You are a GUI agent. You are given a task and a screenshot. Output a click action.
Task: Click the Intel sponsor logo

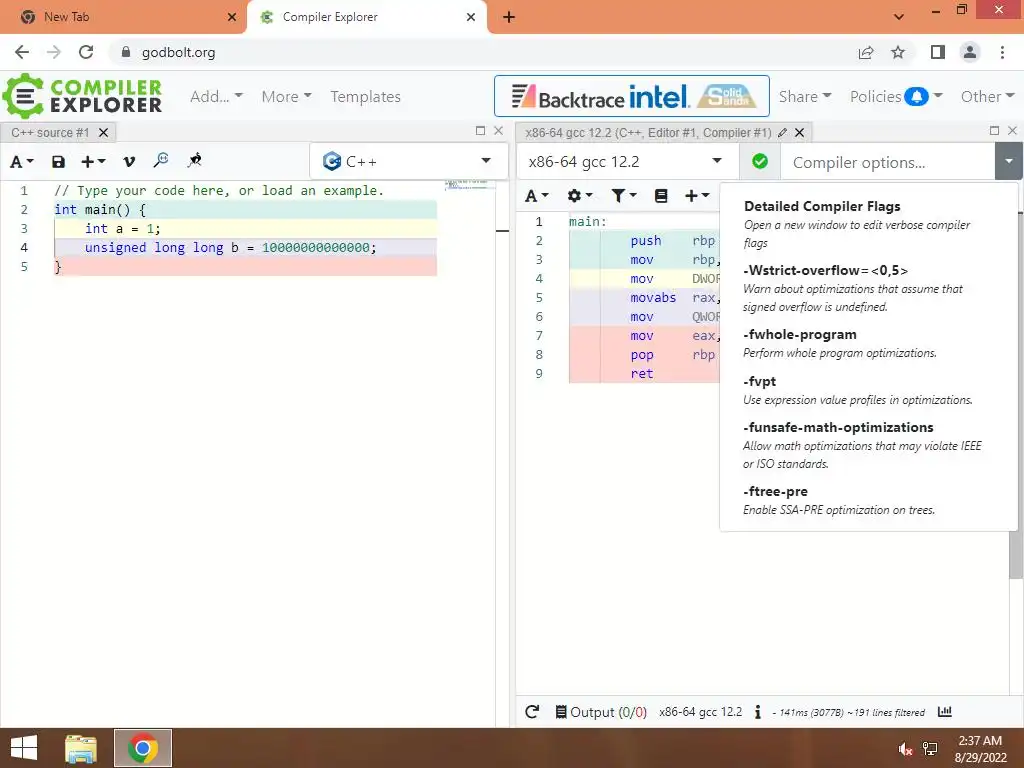tap(659, 97)
